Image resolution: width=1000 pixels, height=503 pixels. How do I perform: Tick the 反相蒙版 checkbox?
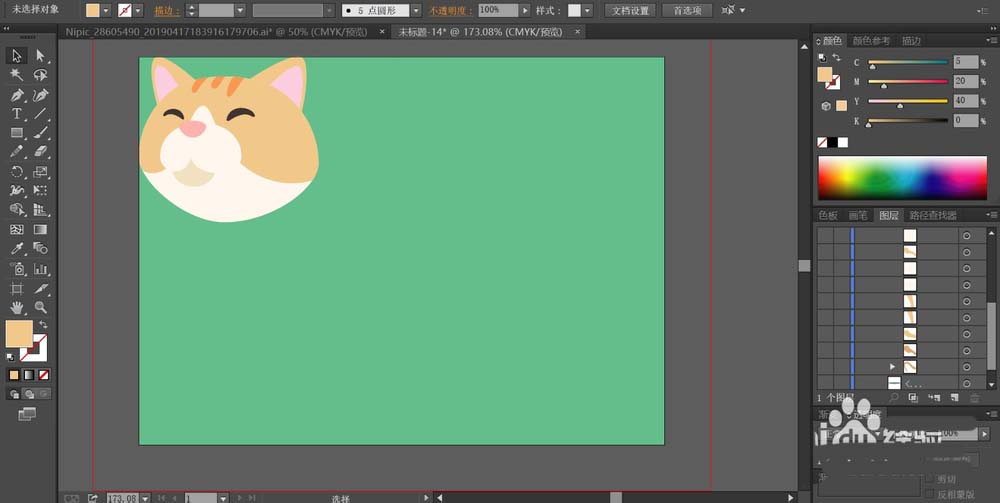click(929, 493)
